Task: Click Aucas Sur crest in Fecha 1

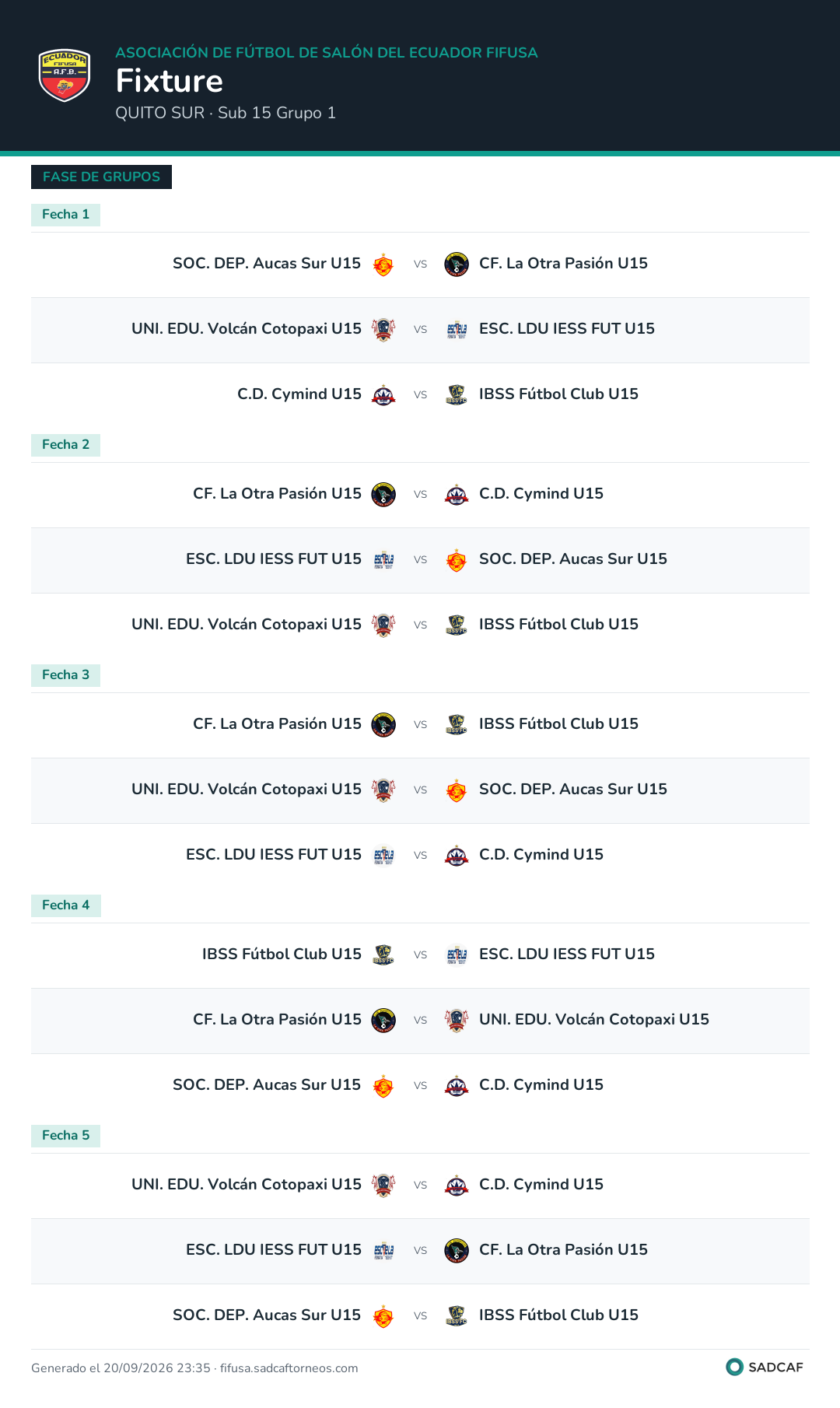Action: pos(383,264)
